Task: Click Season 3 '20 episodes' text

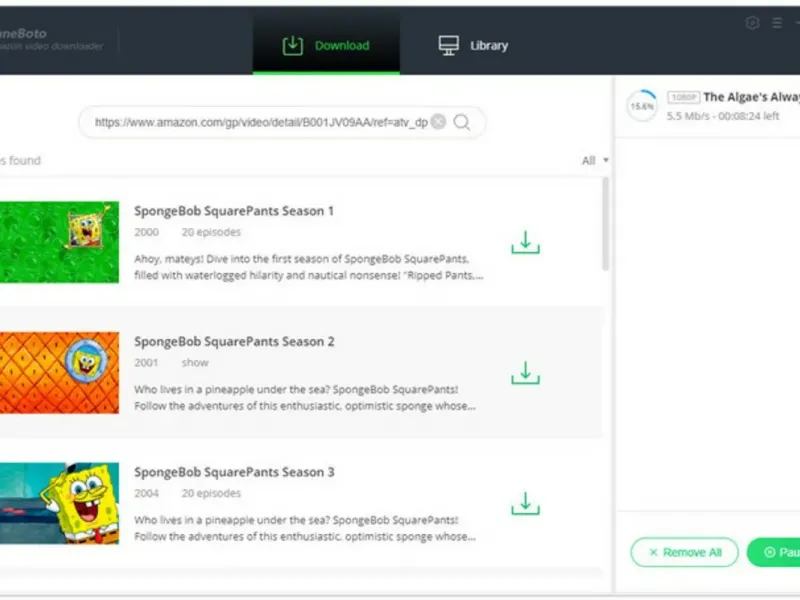Action: [211, 493]
